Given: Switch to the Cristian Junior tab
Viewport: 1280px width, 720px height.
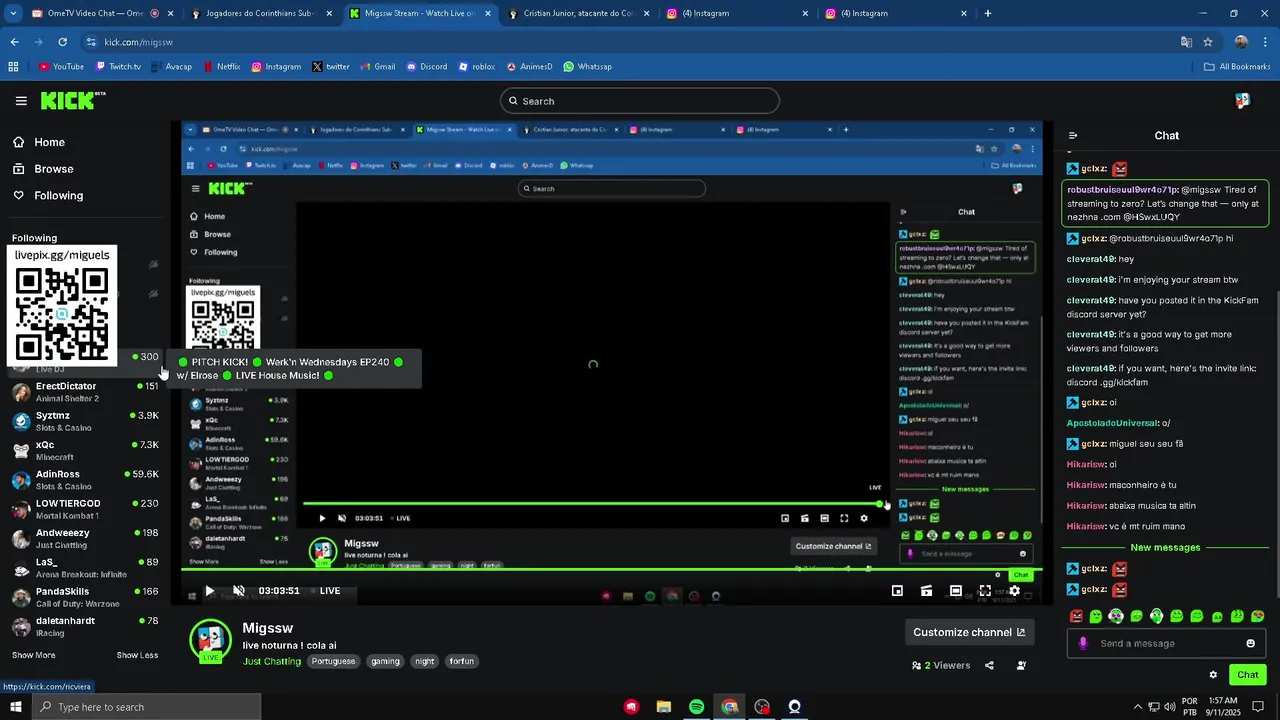Looking at the screenshot, I should [579, 14].
